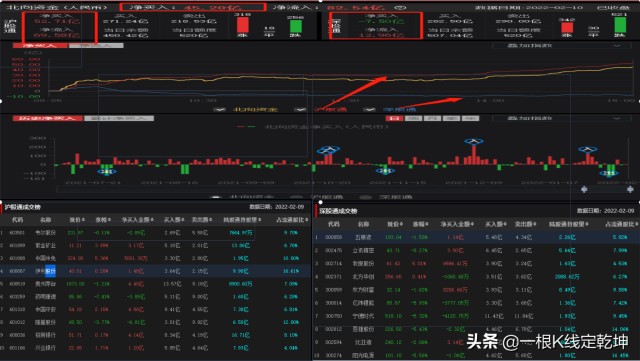Open the 阳光电源 row
The image size is (640, 361).
point(476,355)
